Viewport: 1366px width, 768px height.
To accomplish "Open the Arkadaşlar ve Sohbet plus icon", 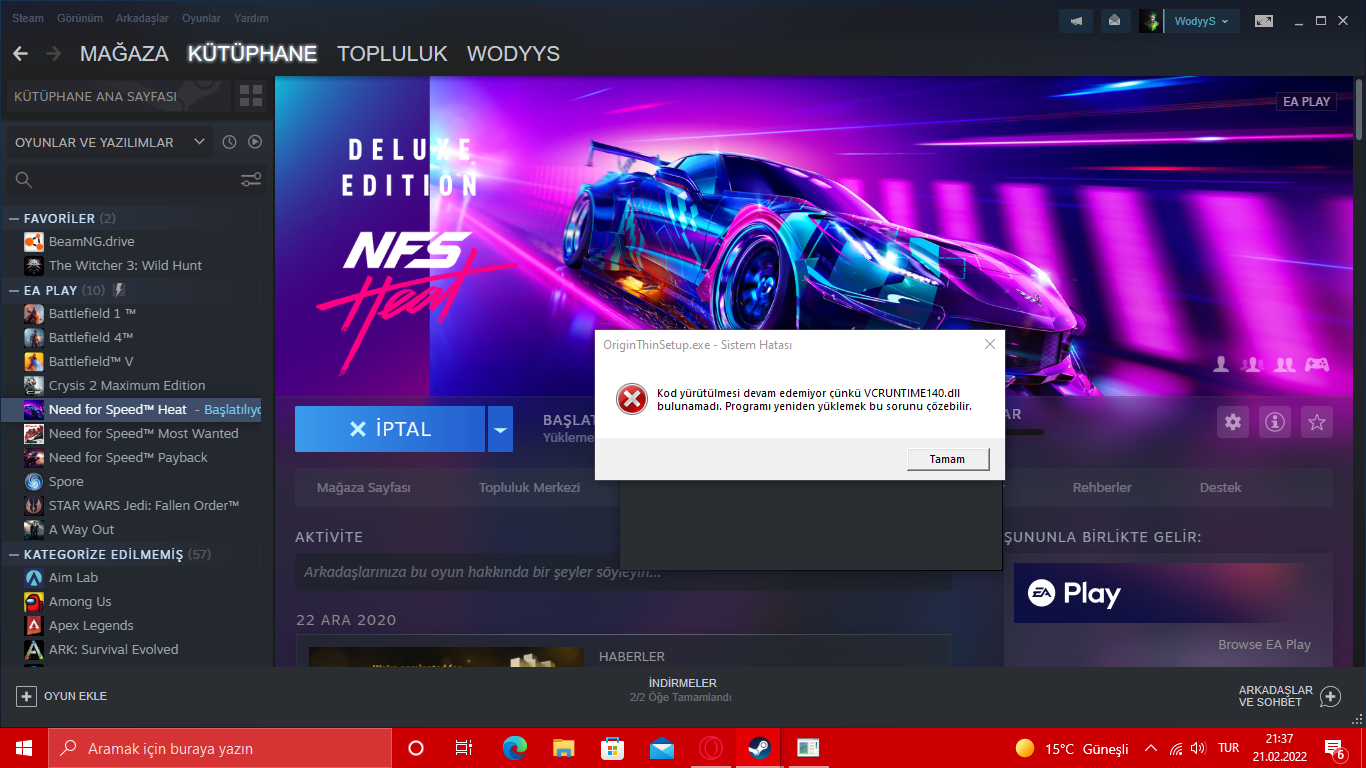I will (1330, 696).
